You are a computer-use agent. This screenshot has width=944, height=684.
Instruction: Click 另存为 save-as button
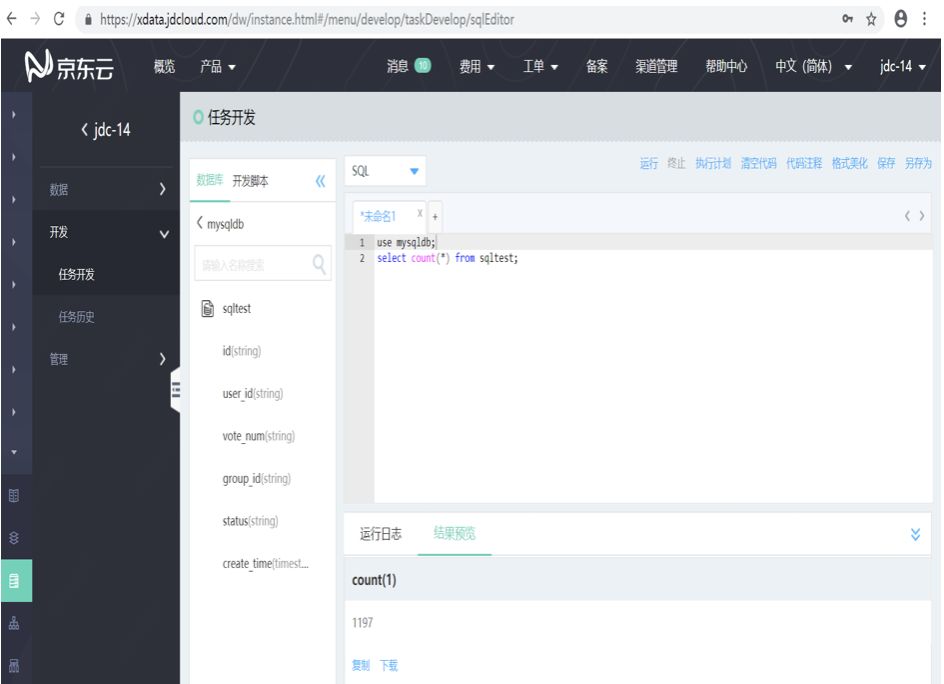coord(918,163)
